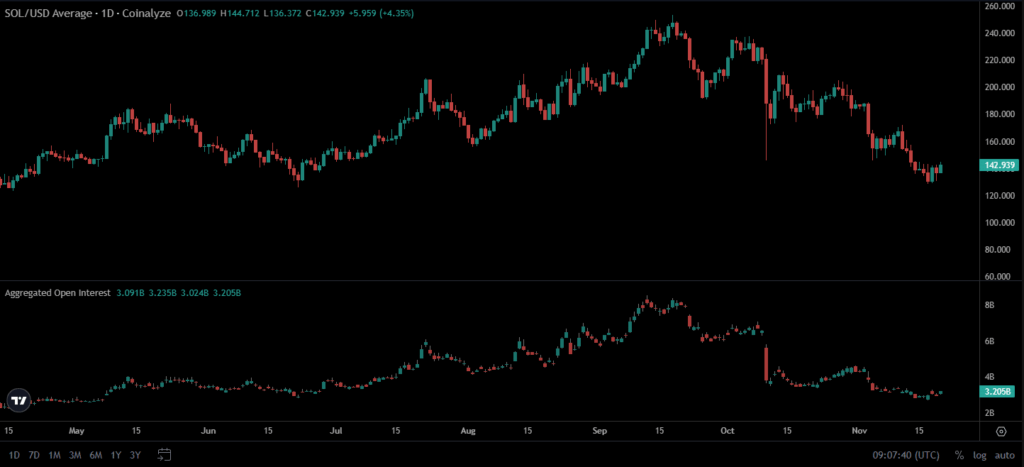Select the 1D time range
This screenshot has height=467, width=1024.
[x=14, y=455]
